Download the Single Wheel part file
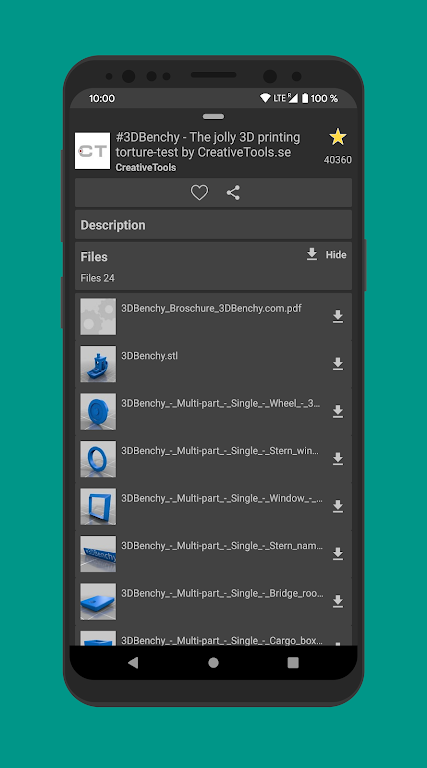This screenshot has height=768, width=427. (338, 411)
